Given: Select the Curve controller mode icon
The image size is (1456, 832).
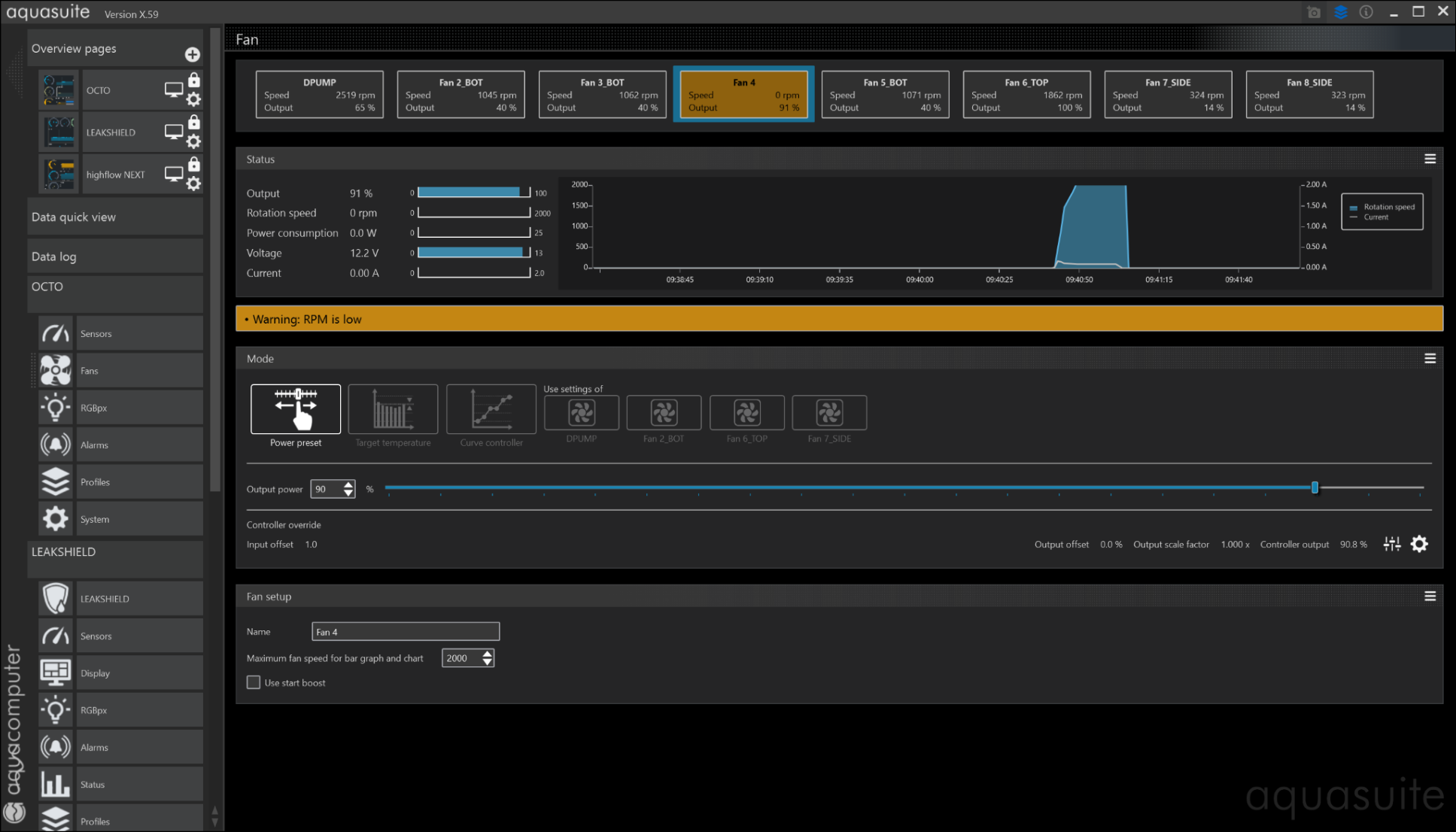Looking at the screenshot, I should tap(491, 408).
